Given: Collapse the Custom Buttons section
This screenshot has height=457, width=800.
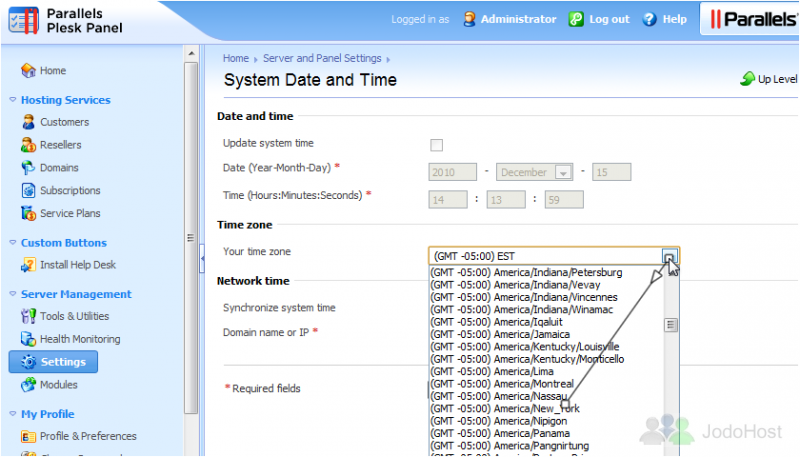Looking at the screenshot, I should click(13, 243).
